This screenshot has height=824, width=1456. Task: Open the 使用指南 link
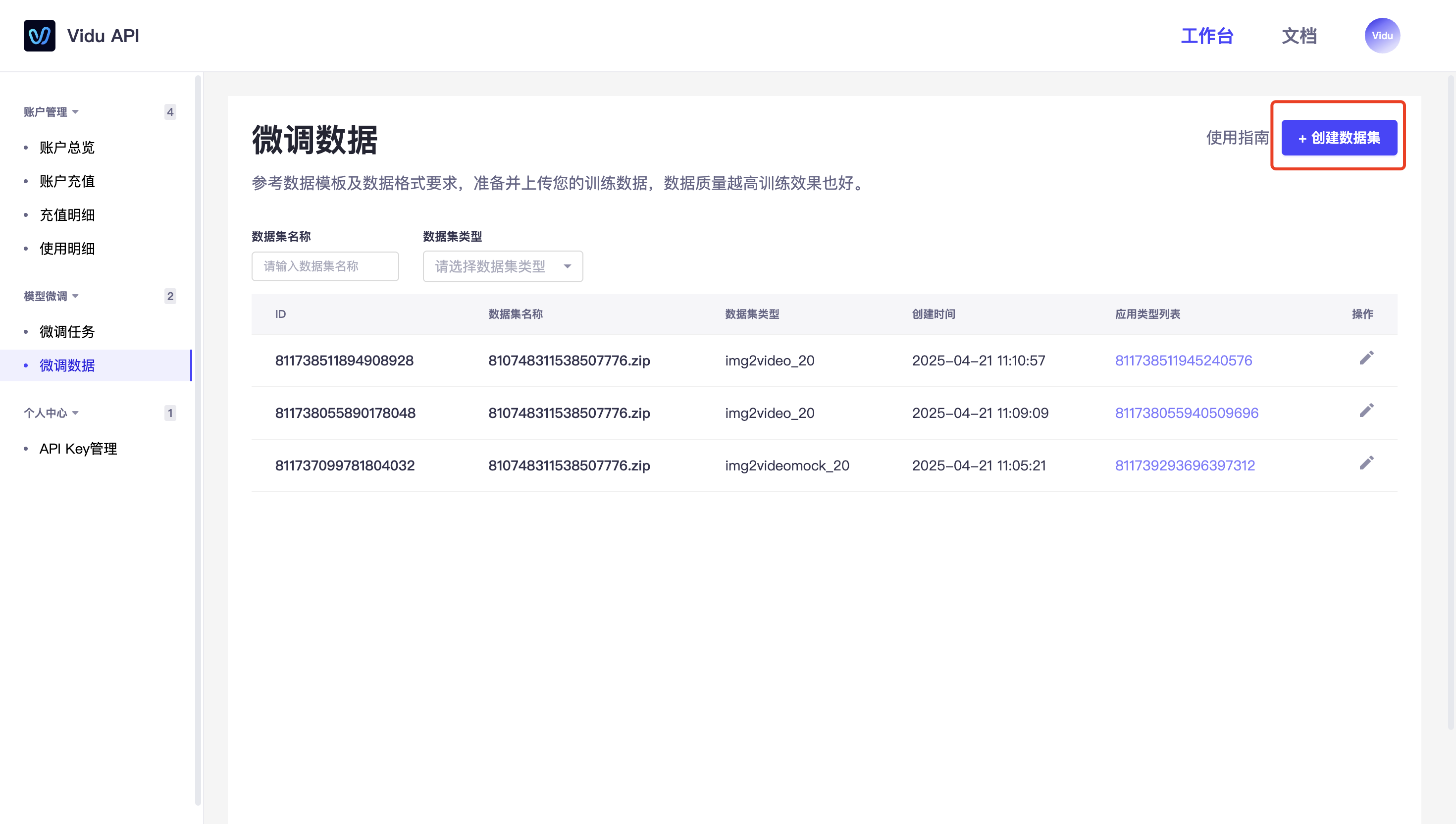pyautogui.click(x=1237, y=138)
